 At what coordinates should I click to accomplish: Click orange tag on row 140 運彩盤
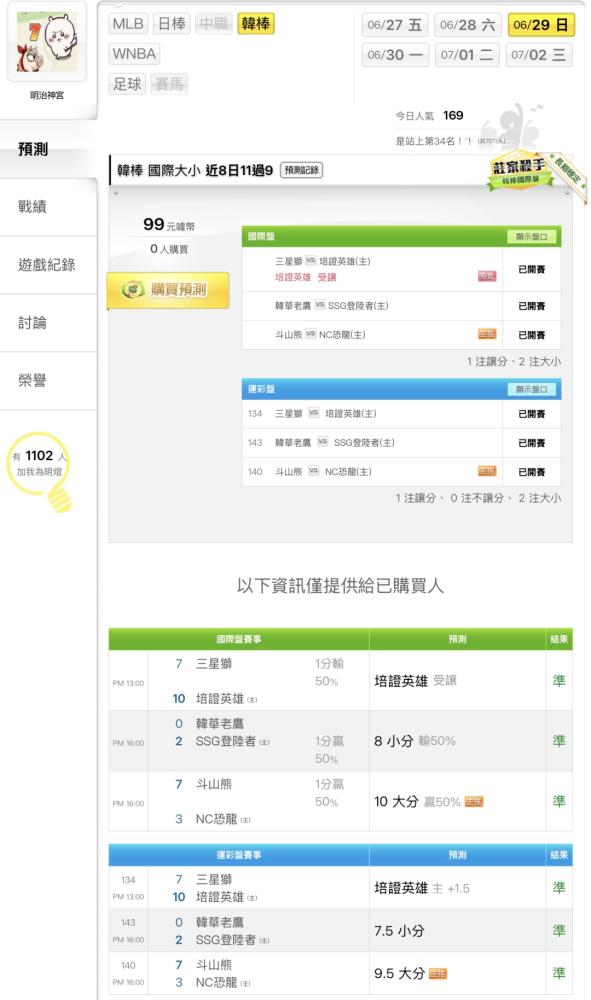(x=487, y=471)
